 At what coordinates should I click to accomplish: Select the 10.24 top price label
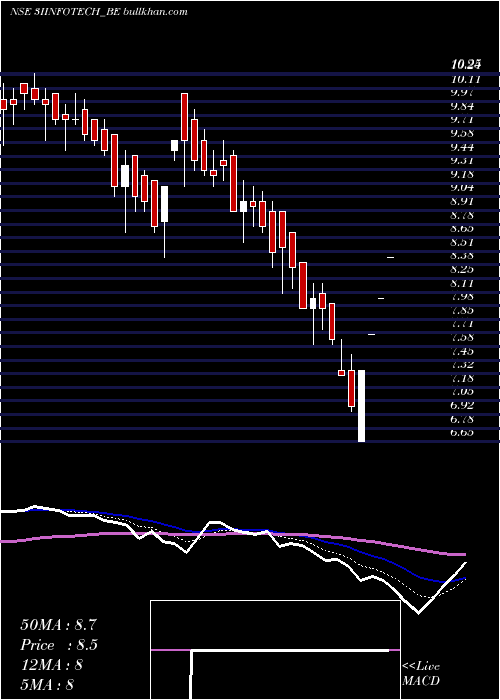[x=466, y=65]
